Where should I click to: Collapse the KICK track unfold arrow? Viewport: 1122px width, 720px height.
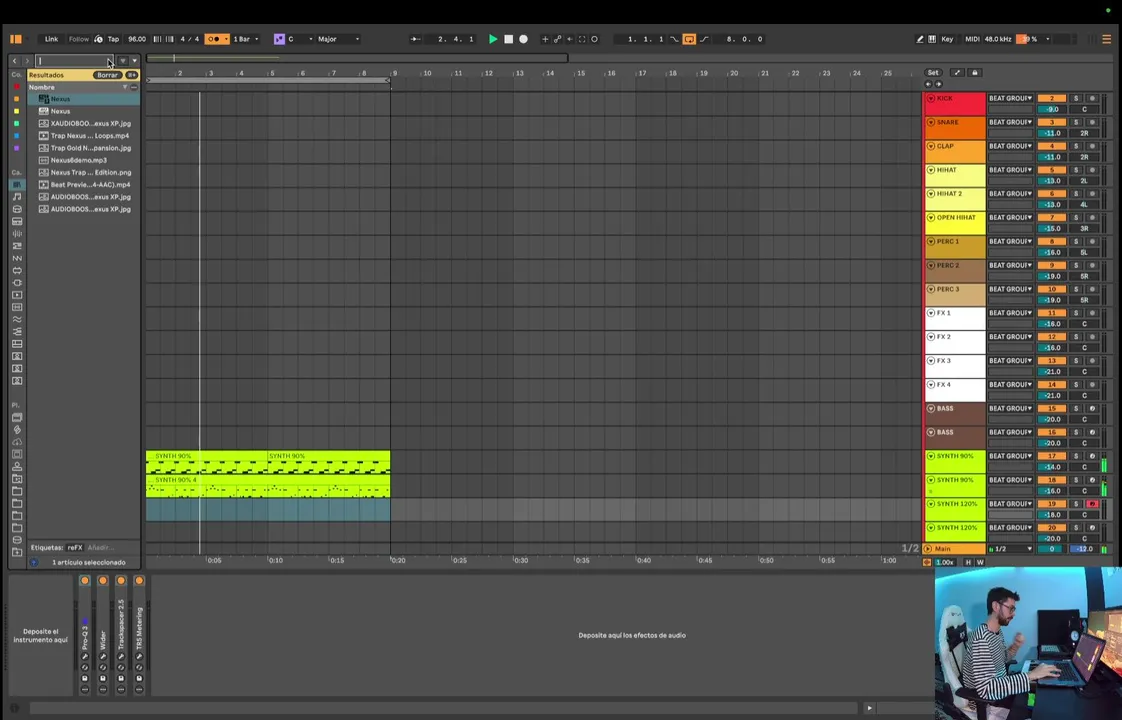[x=931, y=99]
